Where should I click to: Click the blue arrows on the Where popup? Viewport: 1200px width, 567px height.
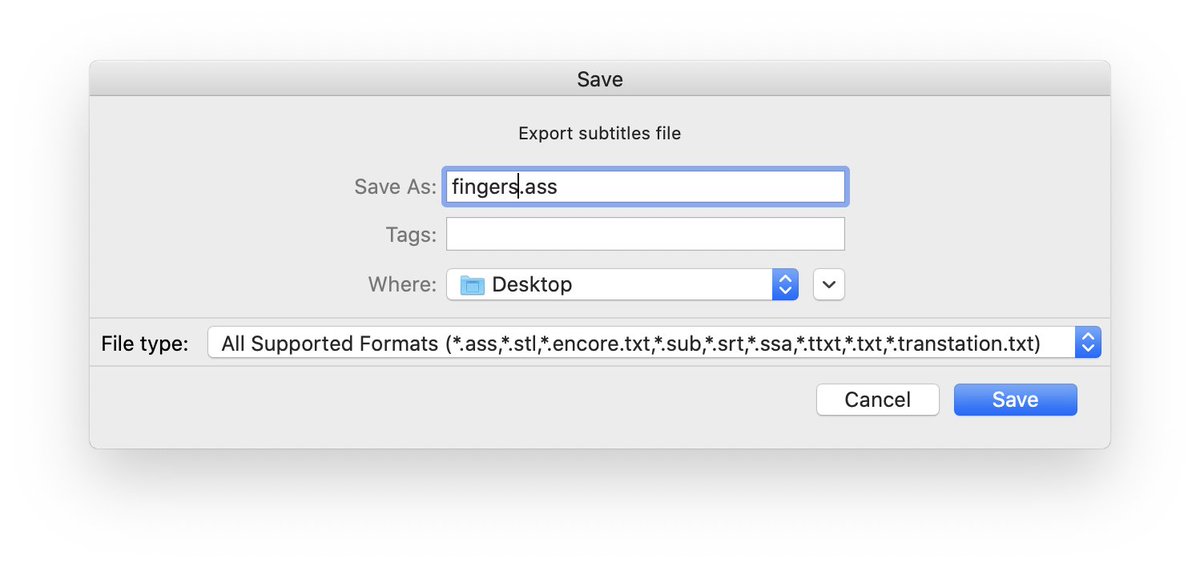tap(785, 284)
